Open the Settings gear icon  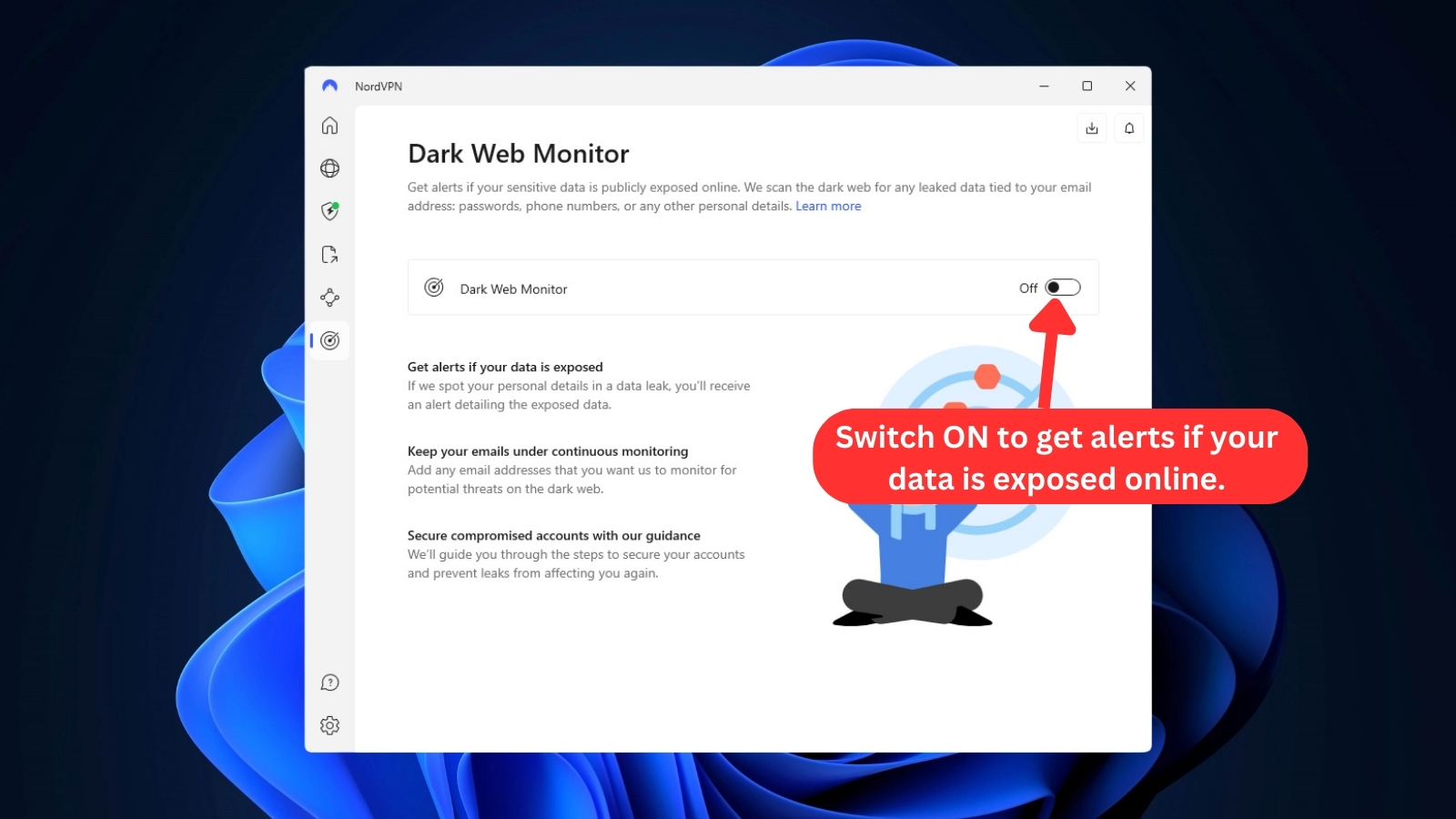[x=329, y=725]
